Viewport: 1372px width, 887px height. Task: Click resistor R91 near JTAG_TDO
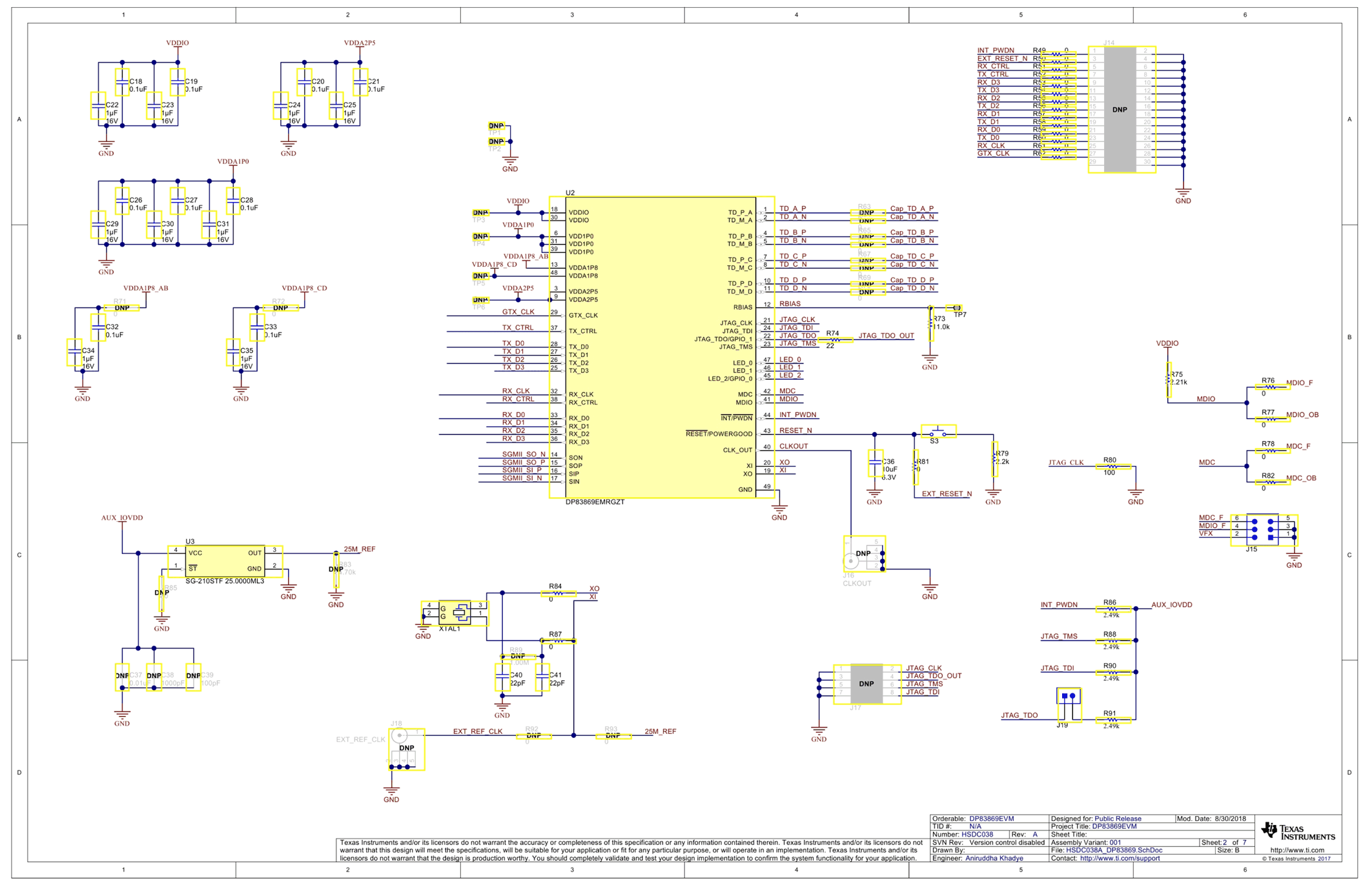[x=1112, y=720]
